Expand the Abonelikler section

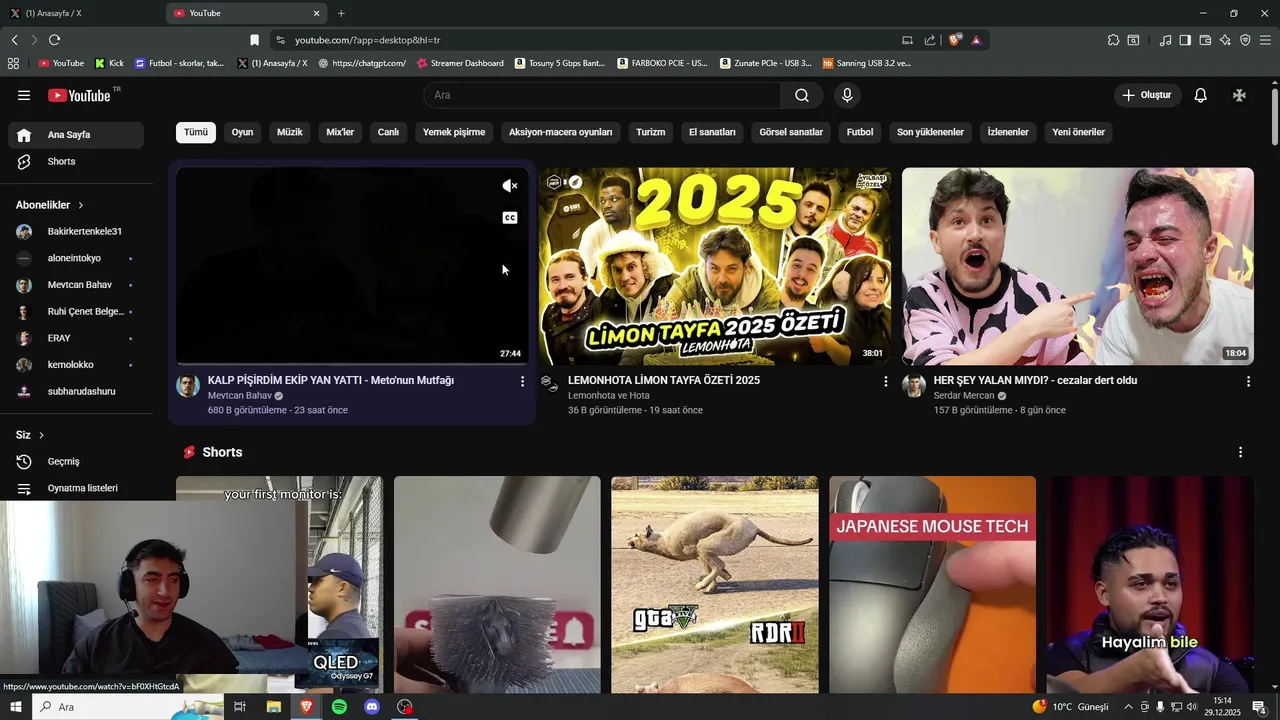pos(50,205)
